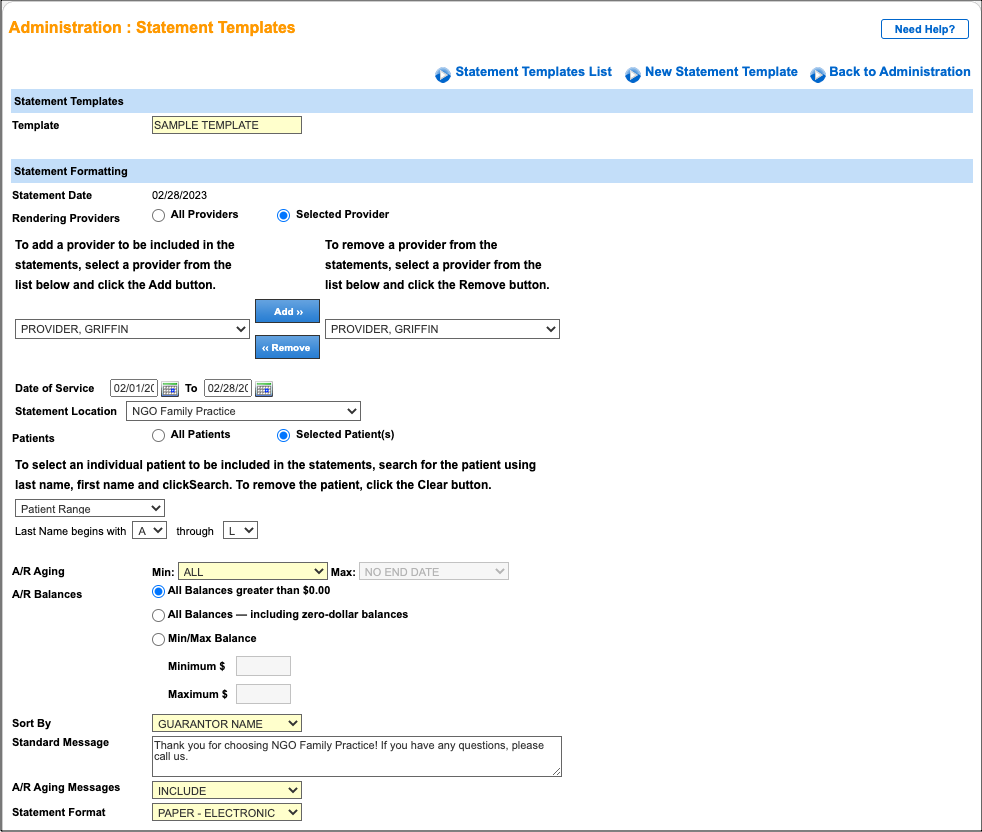The height and width of the screenshot is (832, 982).
Task: Open the Patient Range dropdown
Action: (89, 508)
